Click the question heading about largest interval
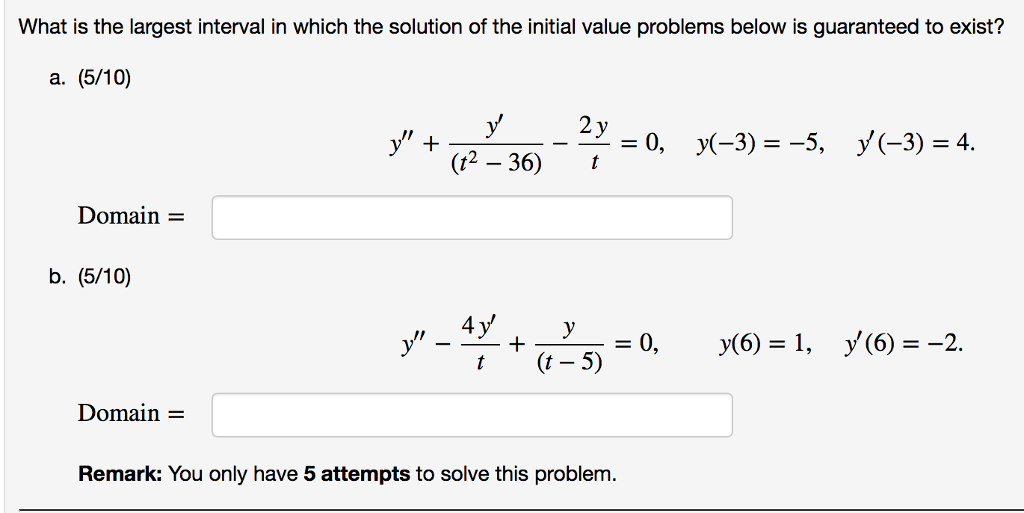 tap(511, 27)
